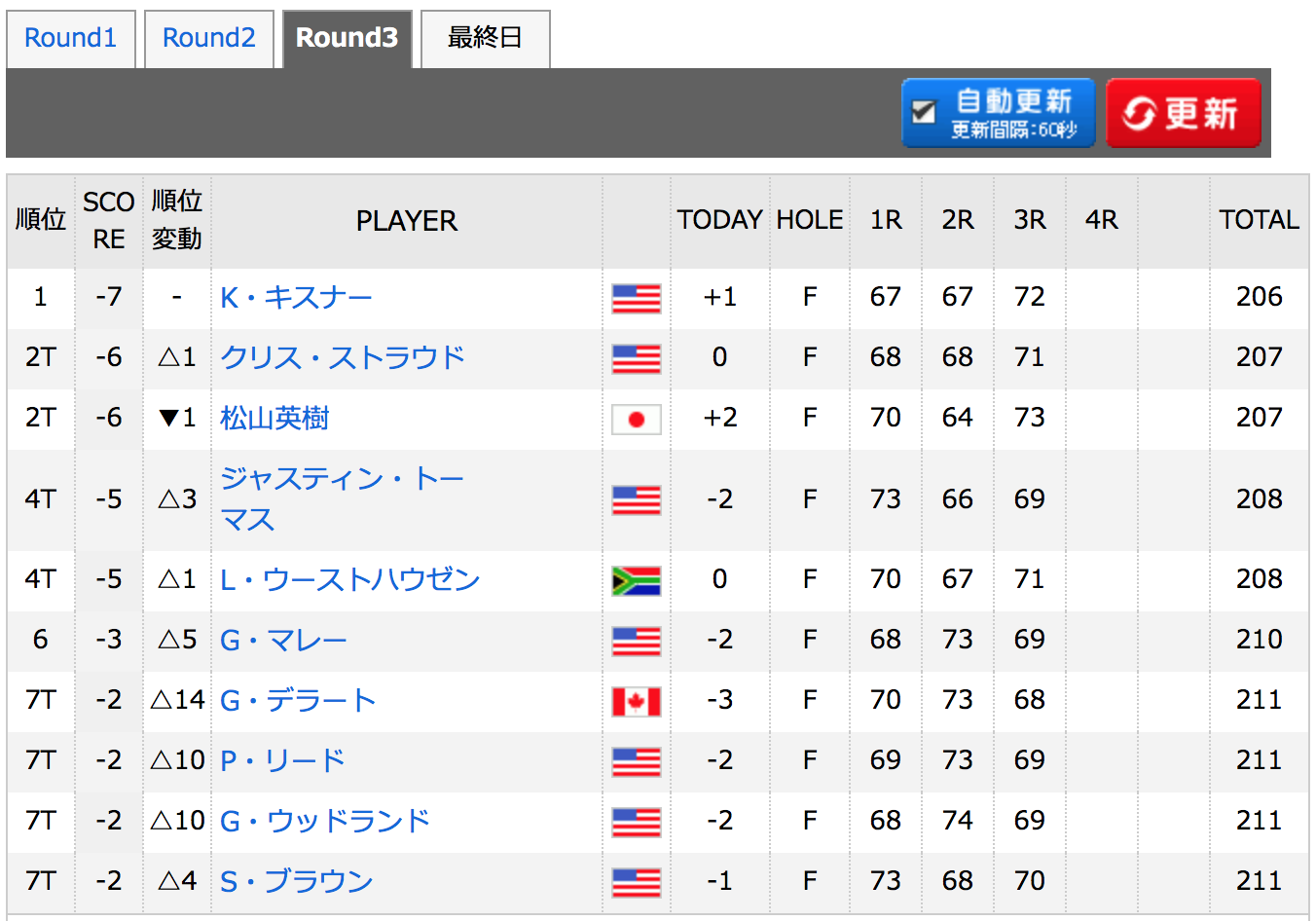Open player link L・ウーストハウゼン
The width and height of the screenshot is (1316, 921).
(x=350, y=579)
